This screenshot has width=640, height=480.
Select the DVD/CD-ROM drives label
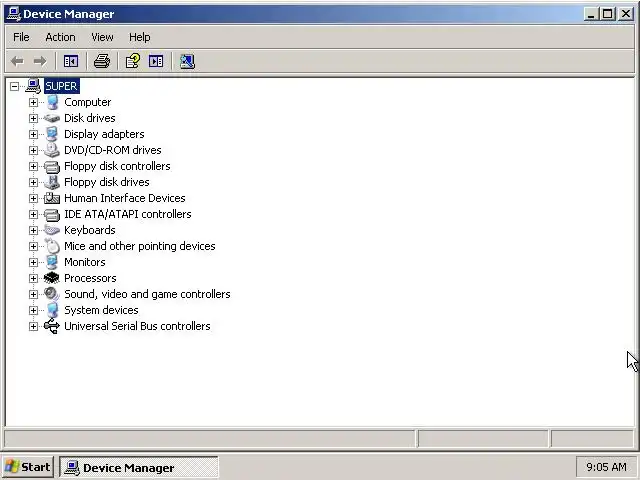click(x=113, y=150)
